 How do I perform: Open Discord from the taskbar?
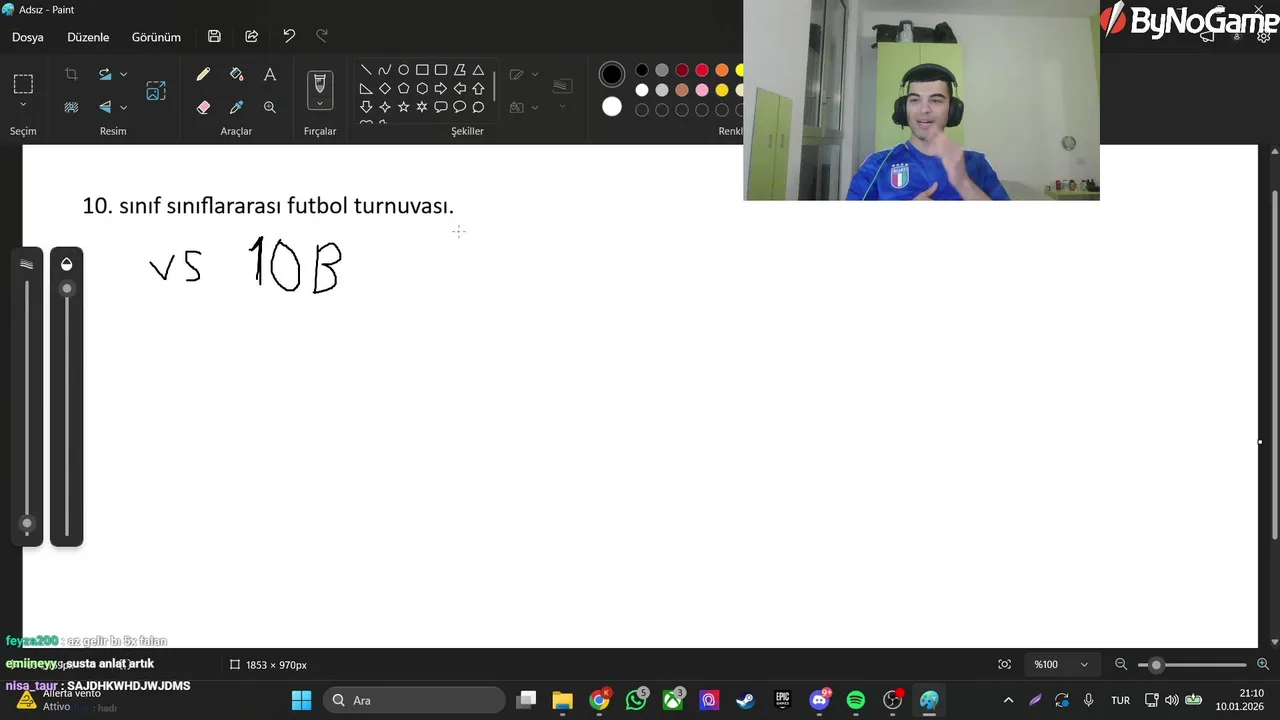pyautogui.click(x=819, y=700)
